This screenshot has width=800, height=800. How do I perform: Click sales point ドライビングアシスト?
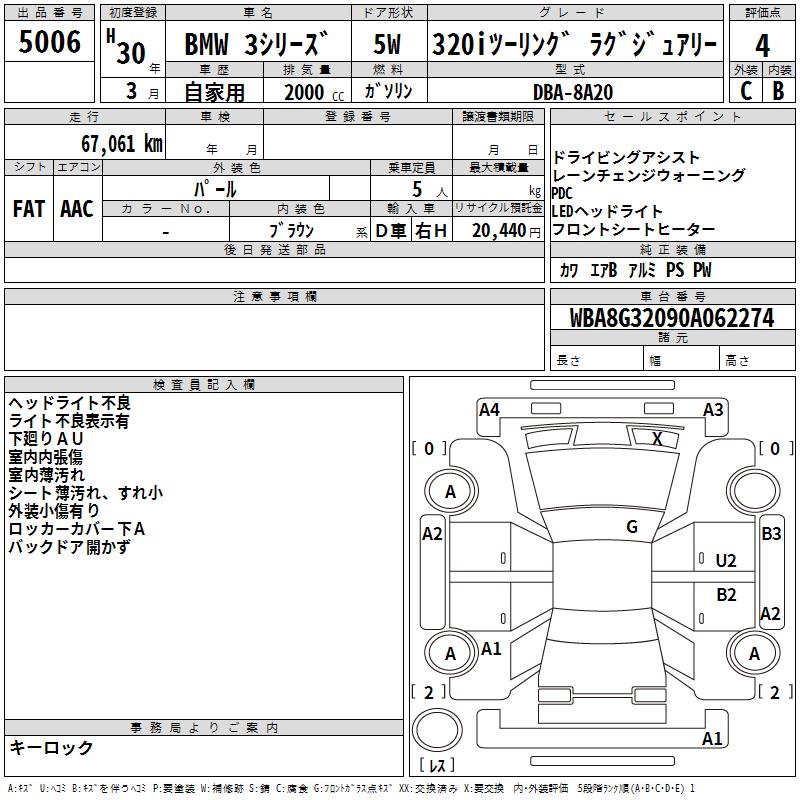coord(626,158)
